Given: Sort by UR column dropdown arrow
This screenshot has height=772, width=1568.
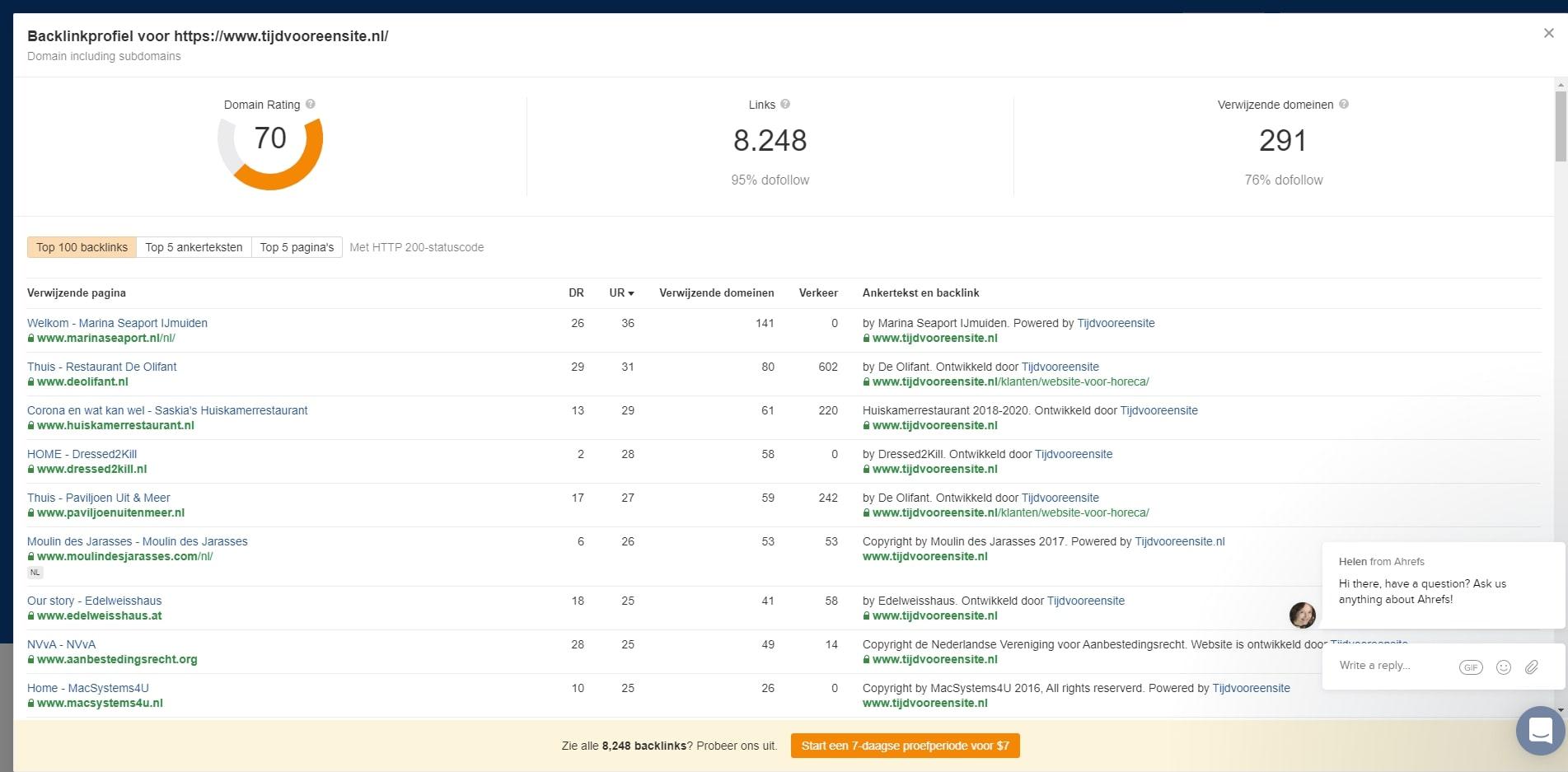Looking at the screenshot, I should click(631, 293).
